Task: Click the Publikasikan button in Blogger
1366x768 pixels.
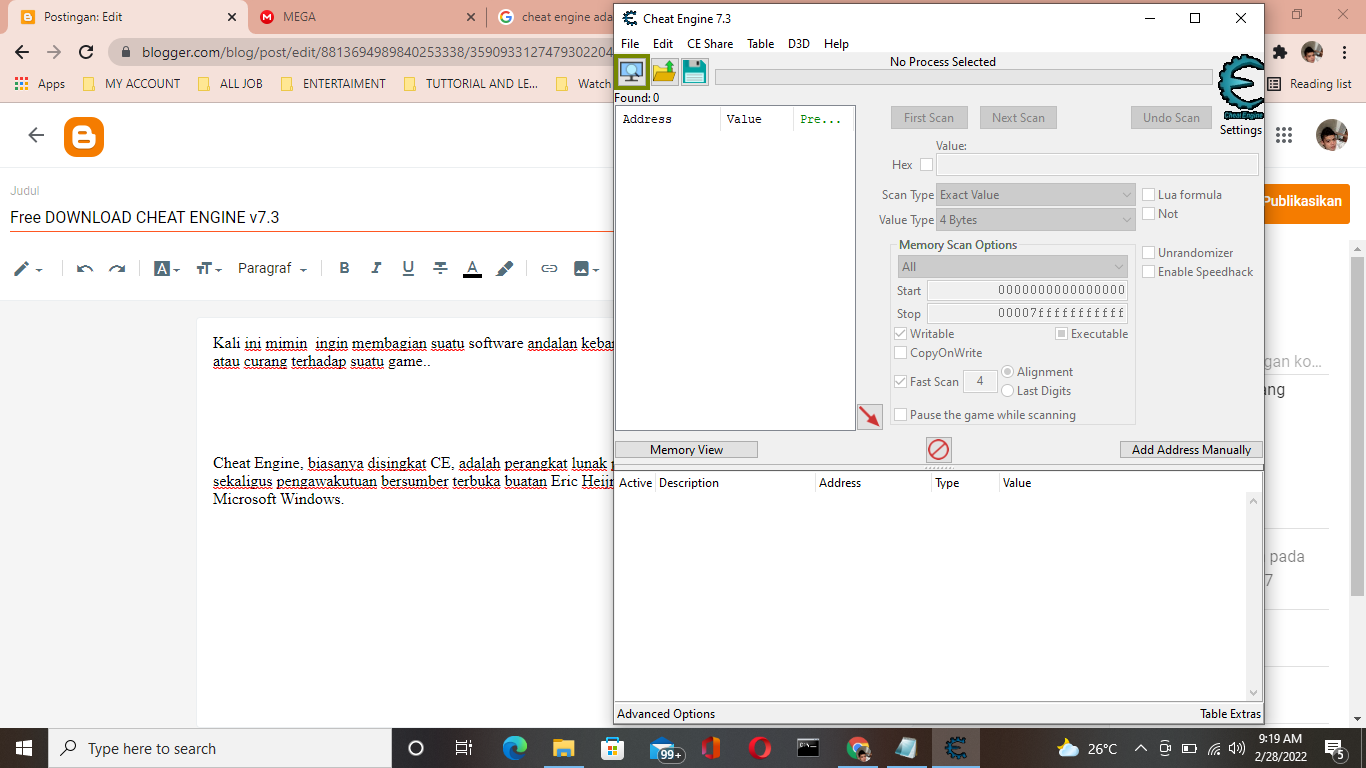Action: pos(1305,203)
